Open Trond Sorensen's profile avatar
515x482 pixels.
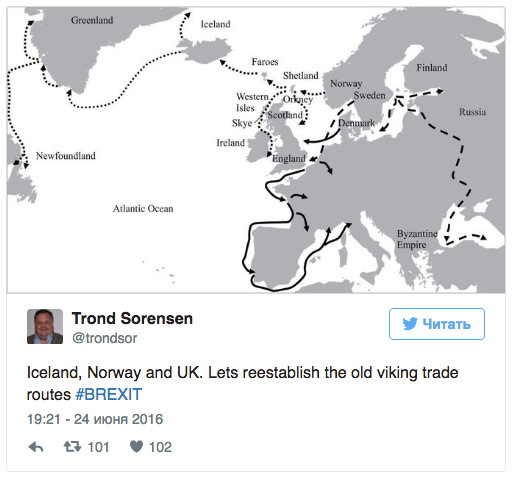point(45,326)
